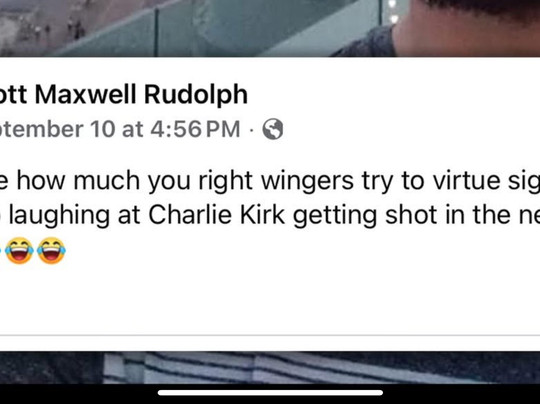Click the words "Charlie Kirk" in the post
Viewport: 540px width, 404px height.
point(217,215)
